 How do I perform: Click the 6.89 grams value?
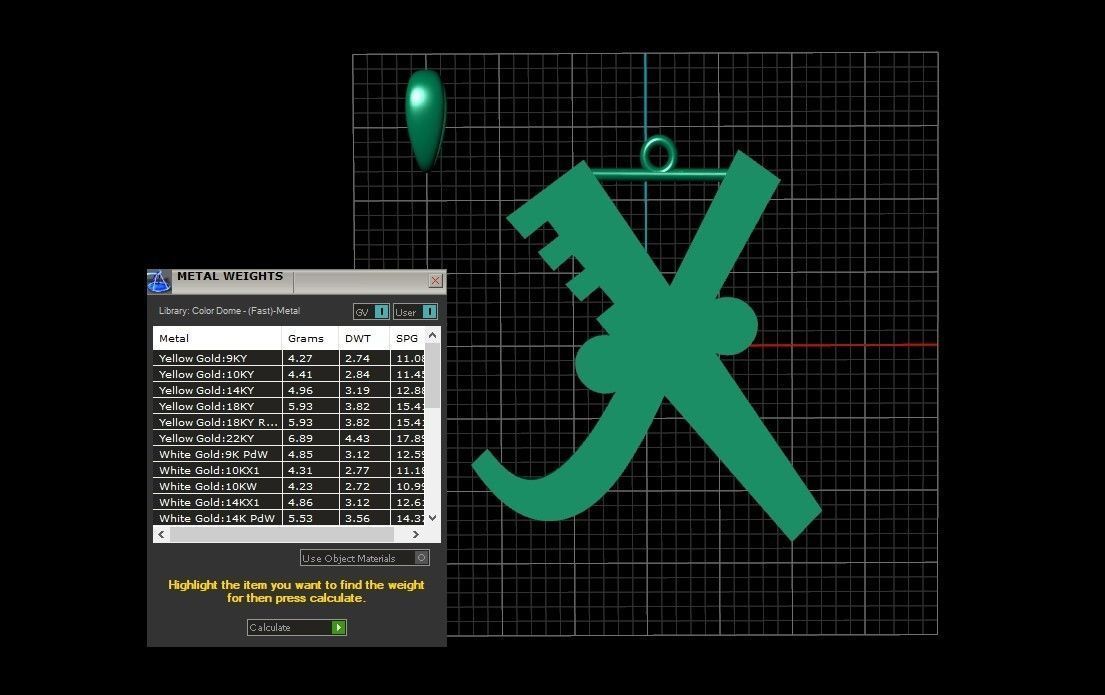click(300, 438)
